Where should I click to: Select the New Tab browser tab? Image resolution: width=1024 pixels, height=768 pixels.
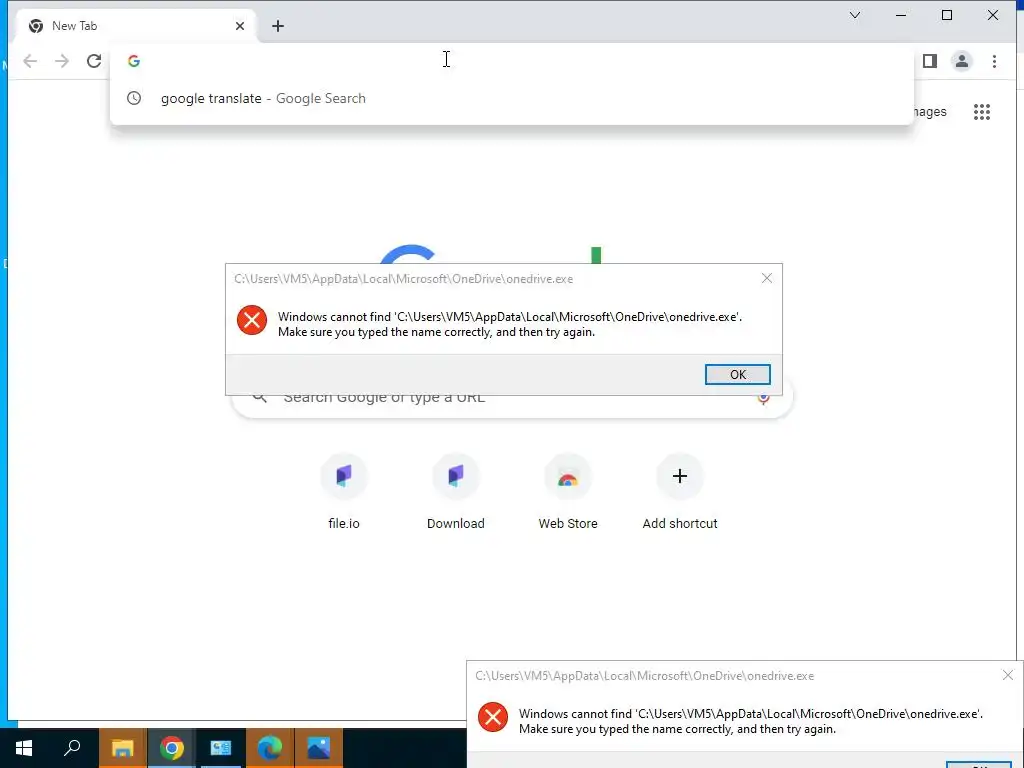pyautogui.click(x=137, y=26)
